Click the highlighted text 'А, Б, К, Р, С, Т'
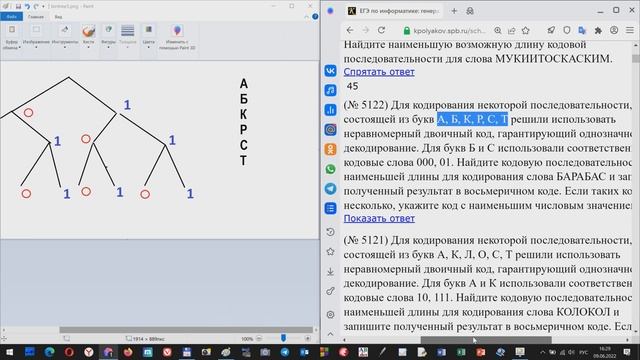Image resolution: width=640 pixels, height=360 pixels. (x=472, y=119)
